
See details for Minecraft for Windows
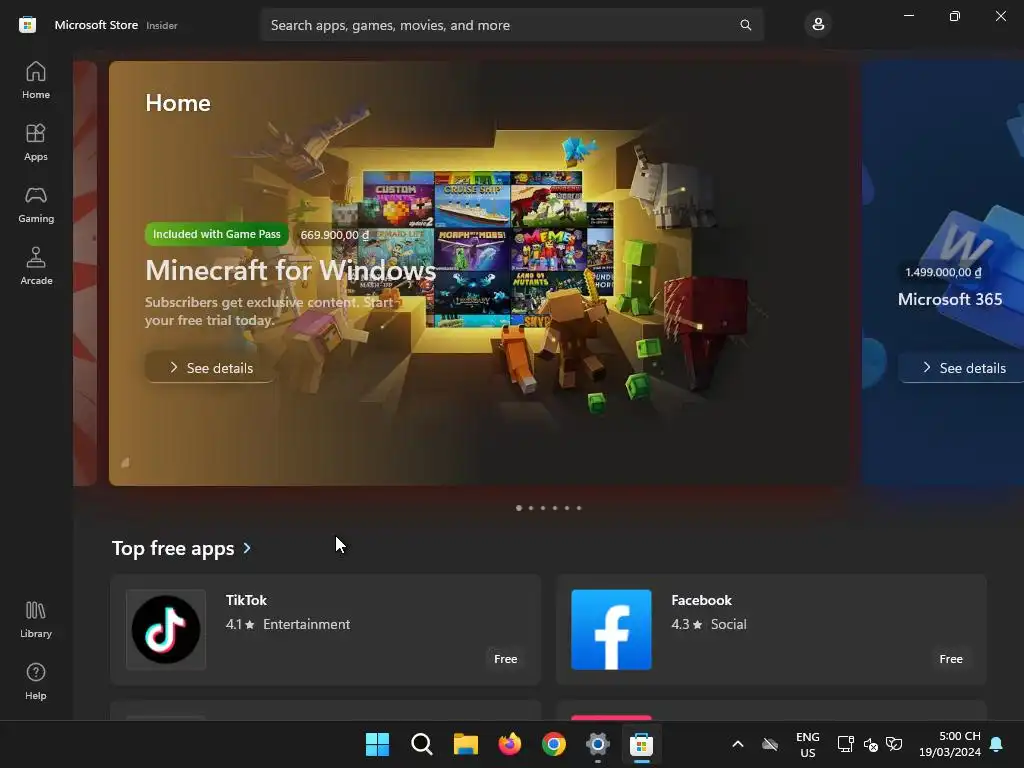coord(210,368)
